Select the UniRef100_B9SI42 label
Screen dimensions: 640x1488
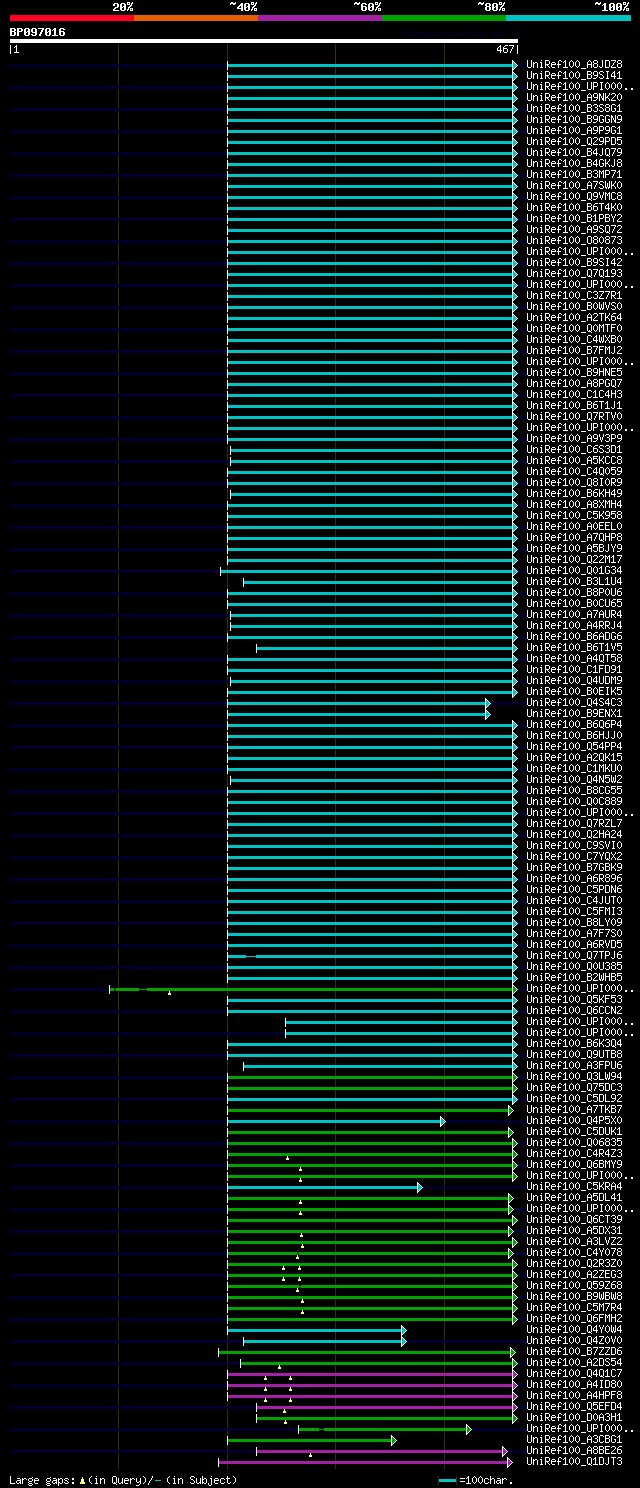tap(574, 262)
